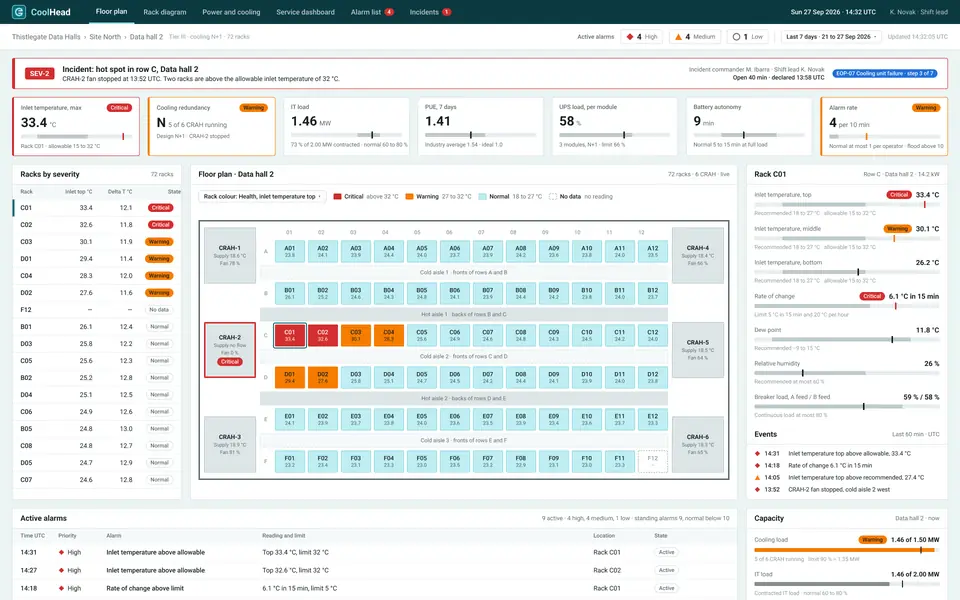Open EOP-07 Cooling unit failure procedure
960x600 pixels.
[885, 73]
